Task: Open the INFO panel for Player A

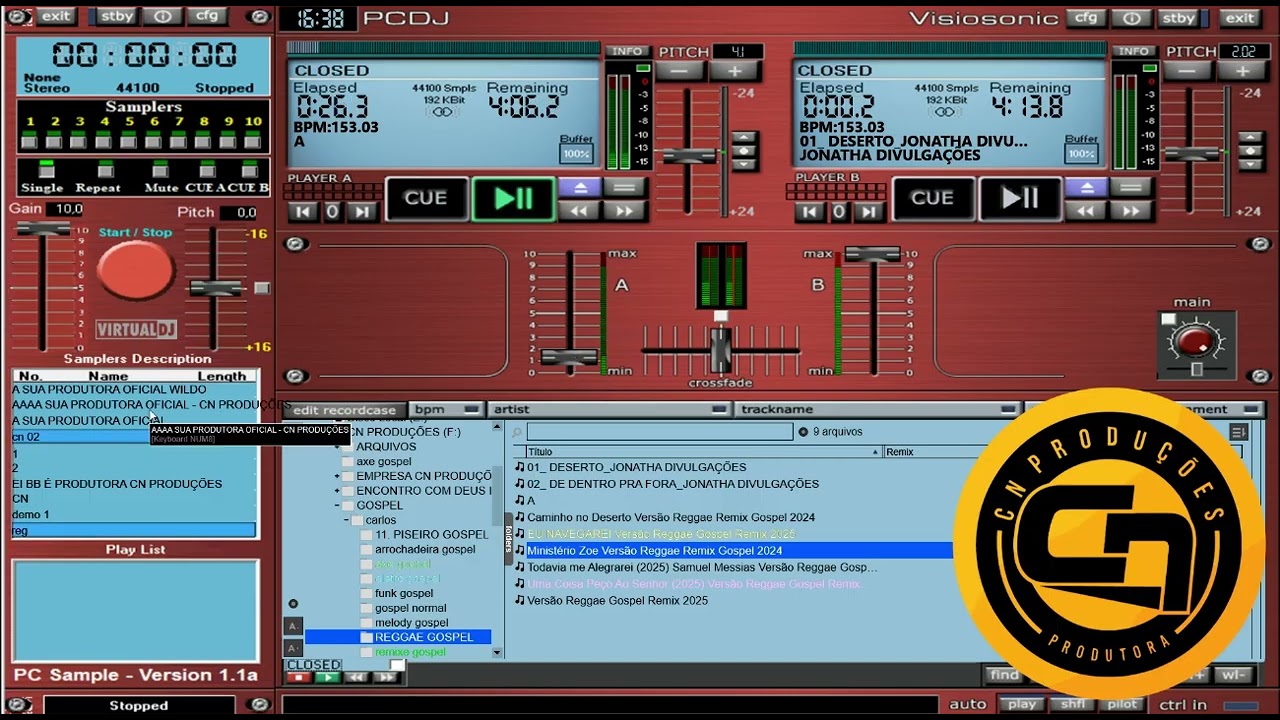Action: click(628, 51)
